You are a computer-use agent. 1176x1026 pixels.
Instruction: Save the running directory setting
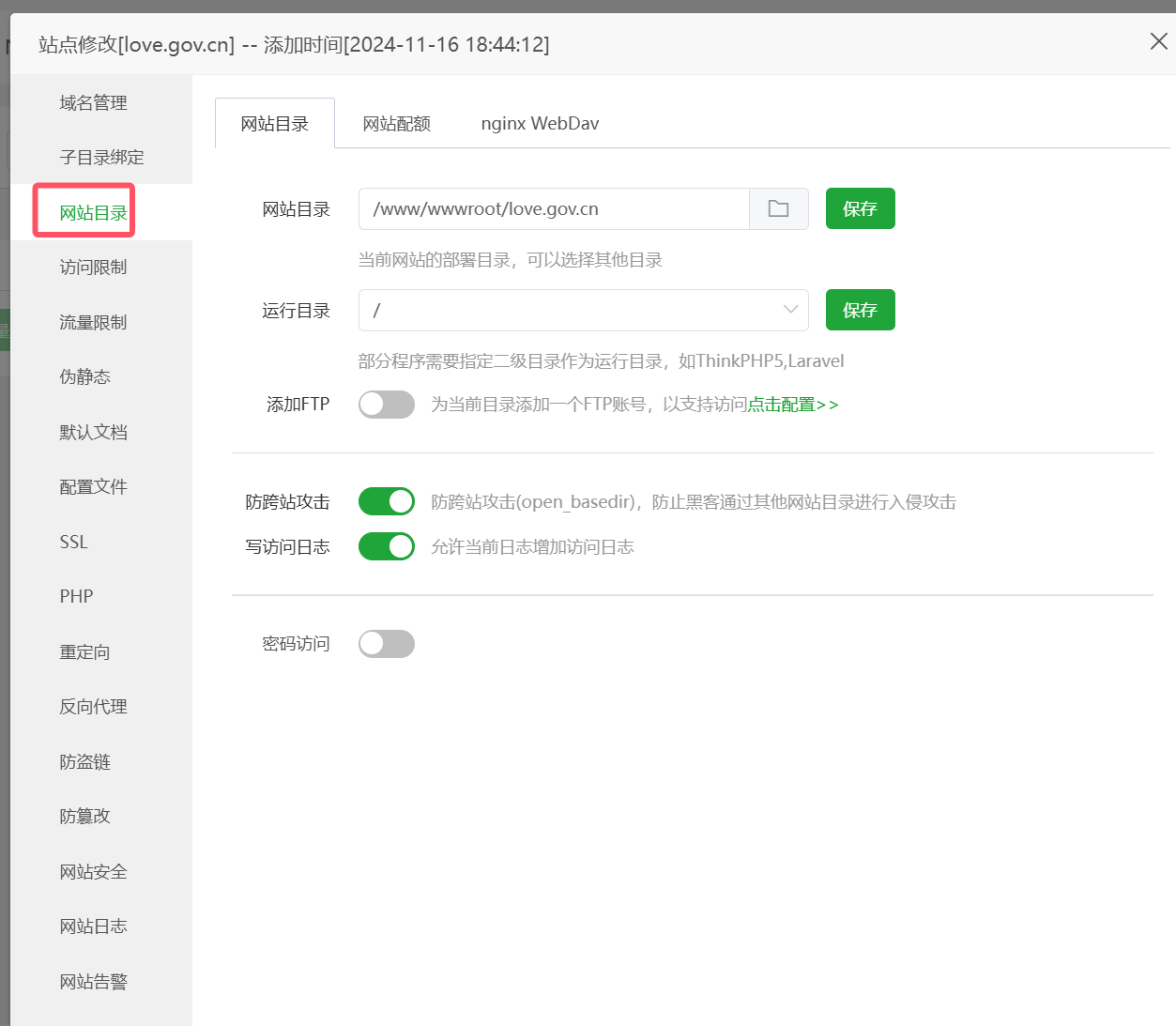click(860, 310)
